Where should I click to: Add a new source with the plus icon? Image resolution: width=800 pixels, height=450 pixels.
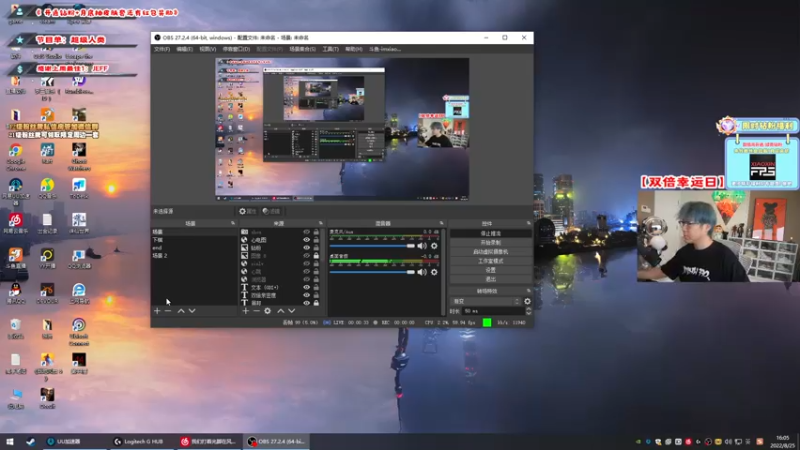[x=245, y=311]
